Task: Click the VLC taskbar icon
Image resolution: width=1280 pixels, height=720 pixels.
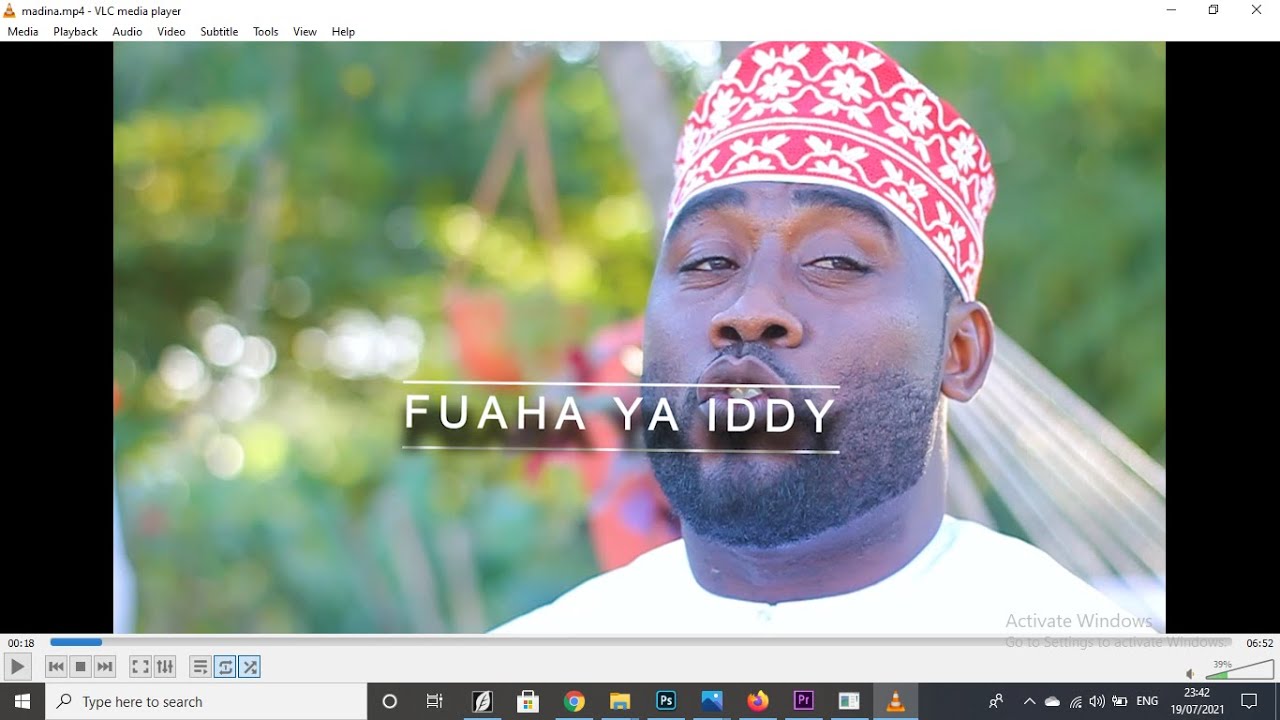Action: click(x=896, y=701)
